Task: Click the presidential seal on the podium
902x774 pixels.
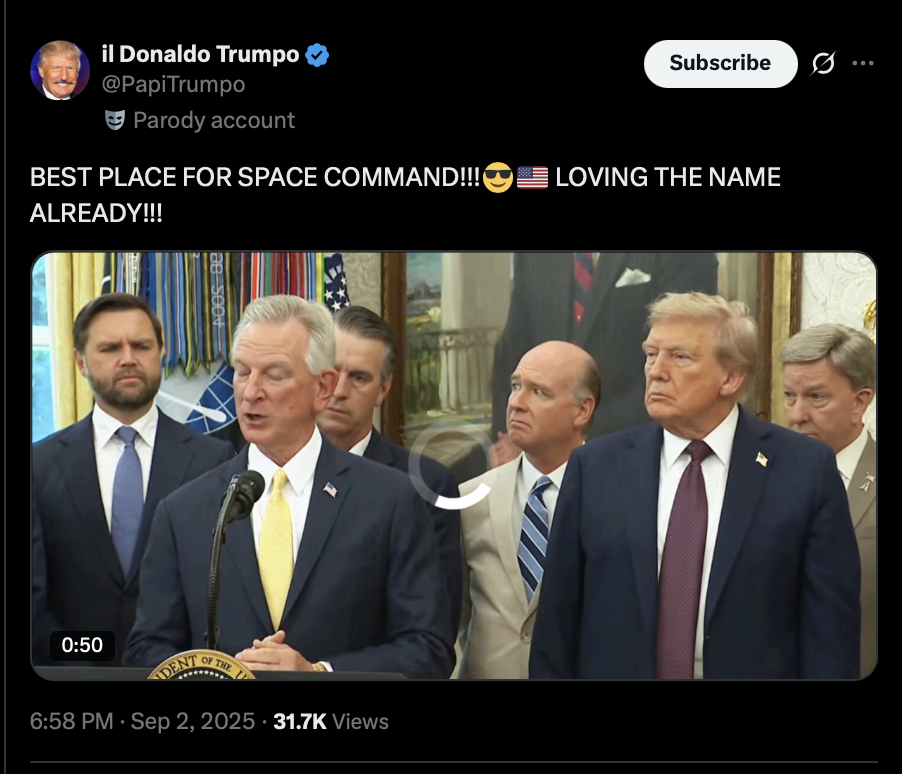Action: click(x=201, y=666)
